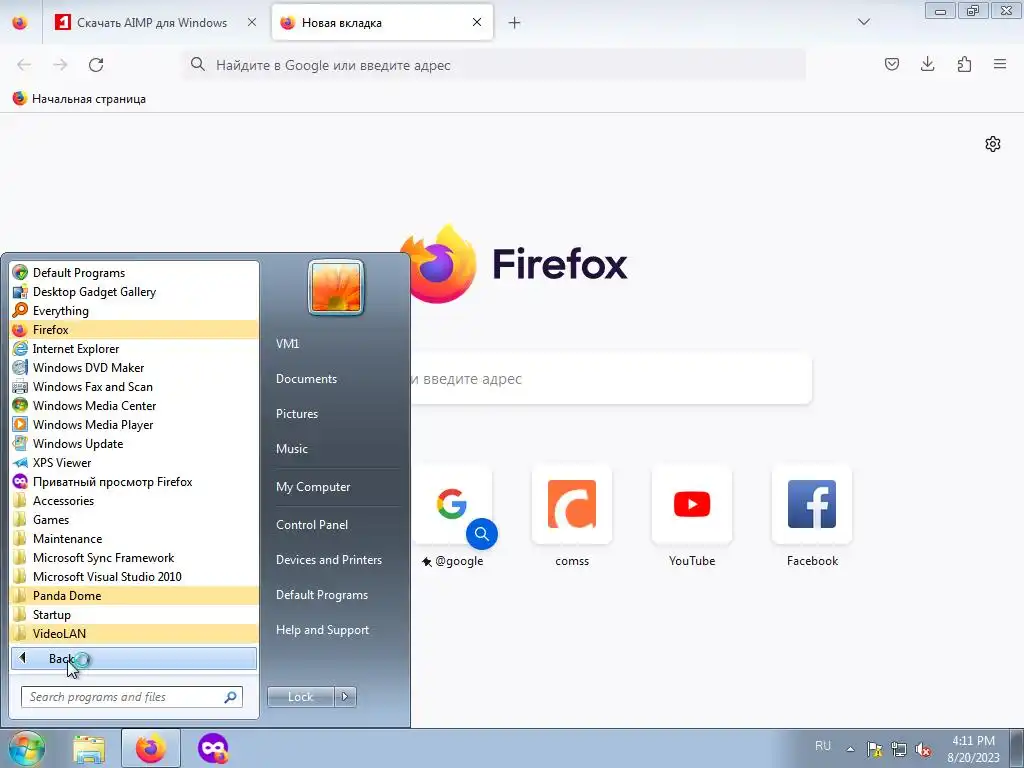Open Save to Pocket
This screenshot has width=1024, height=768.
[891, 64]
